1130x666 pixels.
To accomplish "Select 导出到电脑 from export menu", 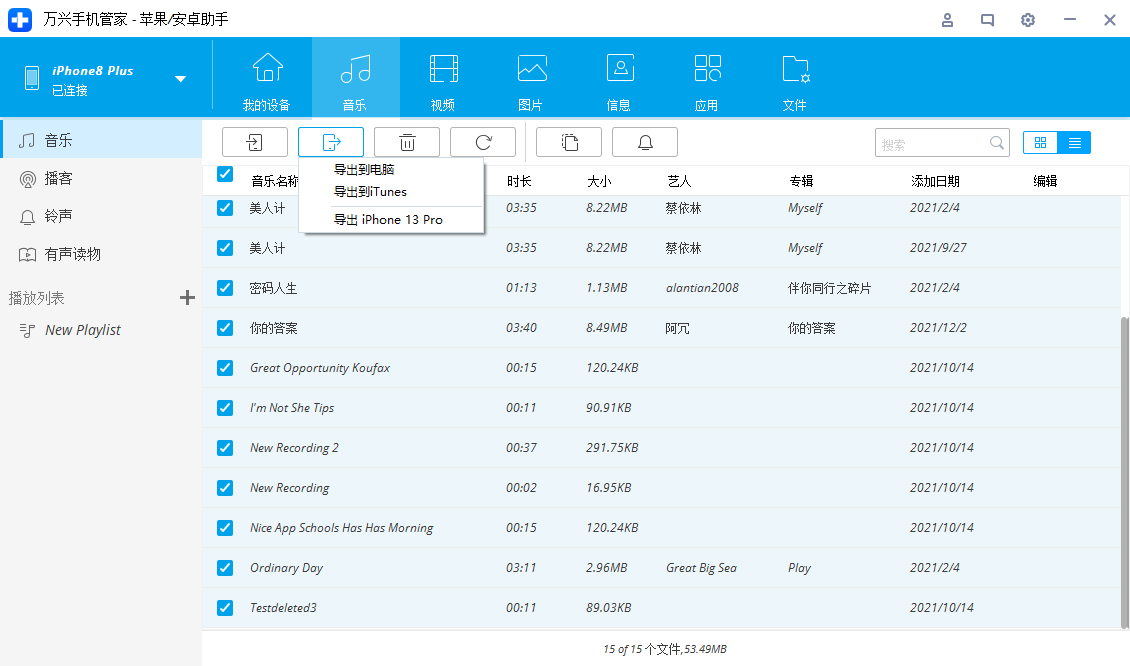I will 364,169.
